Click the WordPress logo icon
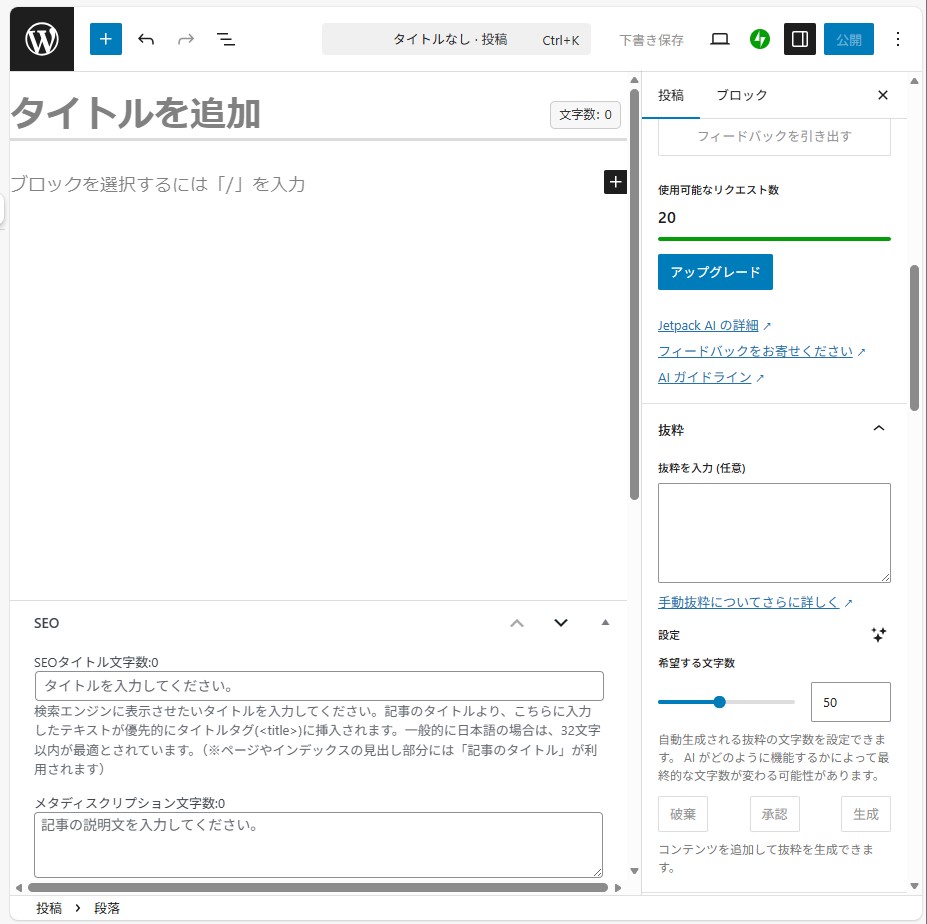The width and height of the screenshot is (927, 924). (x=42, y=40)
